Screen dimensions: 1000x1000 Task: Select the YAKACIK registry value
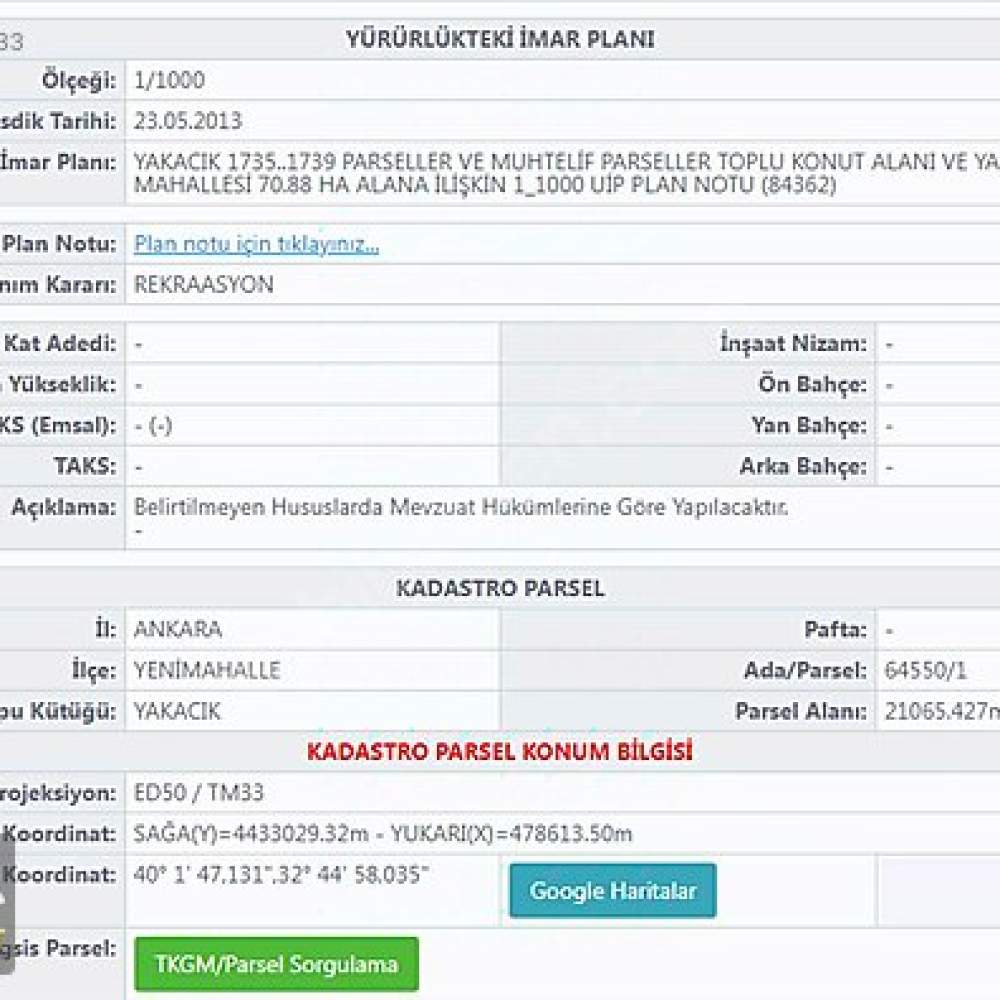point(177,711)
